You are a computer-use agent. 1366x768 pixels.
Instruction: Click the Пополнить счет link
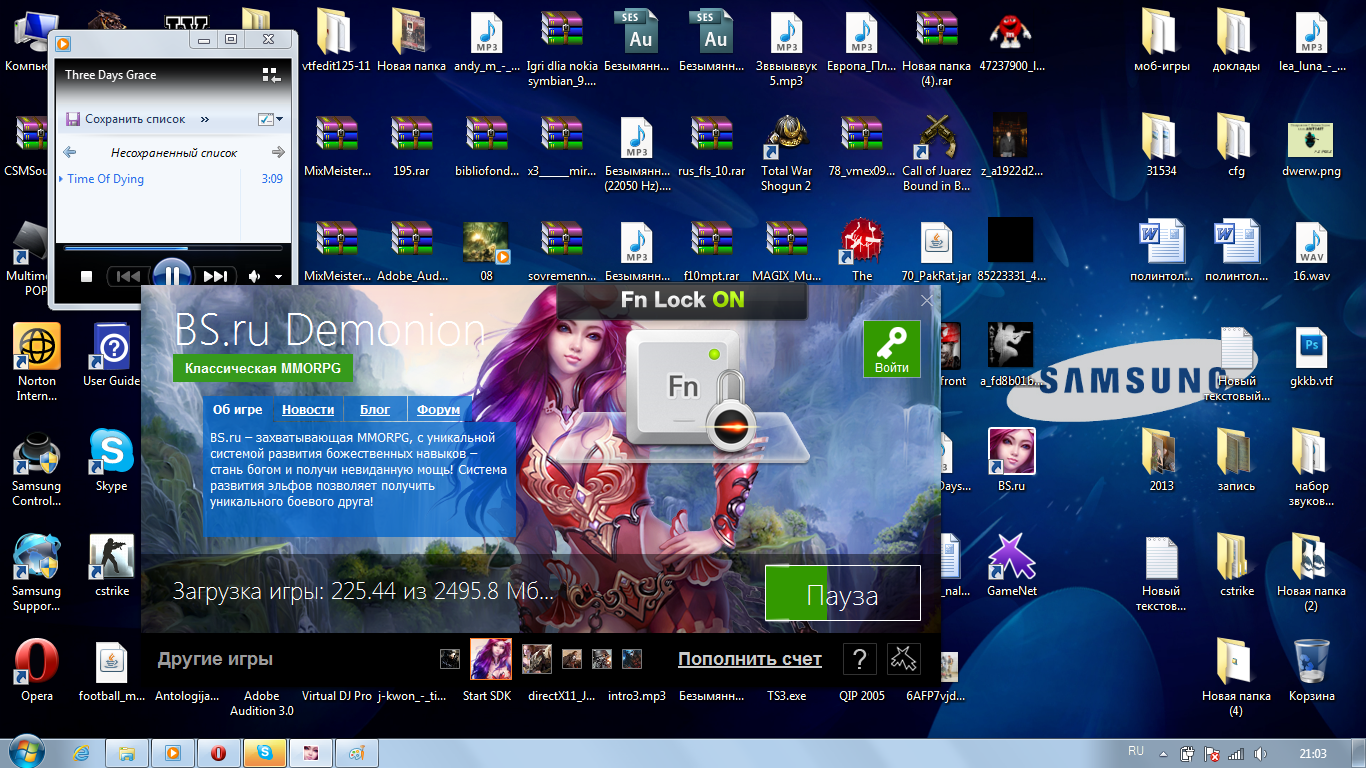click(750, 659)
